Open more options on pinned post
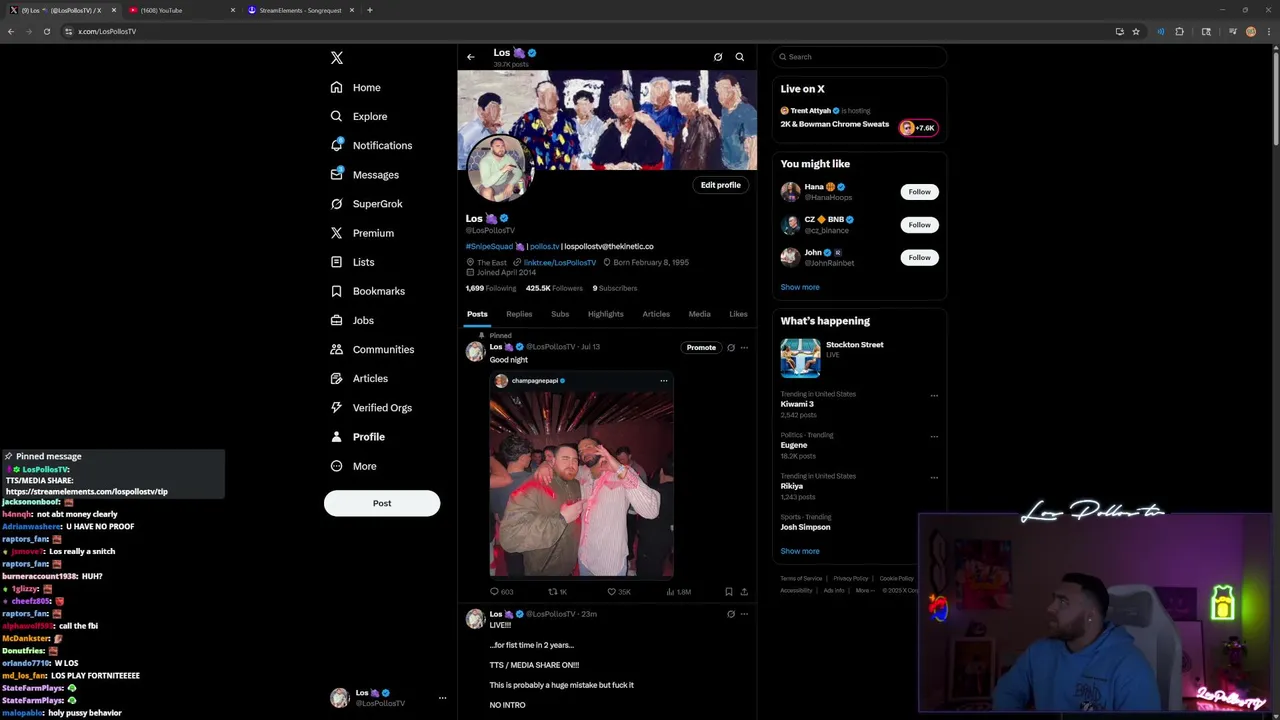Screen dimensions: 1280x720 click(744, 348)
